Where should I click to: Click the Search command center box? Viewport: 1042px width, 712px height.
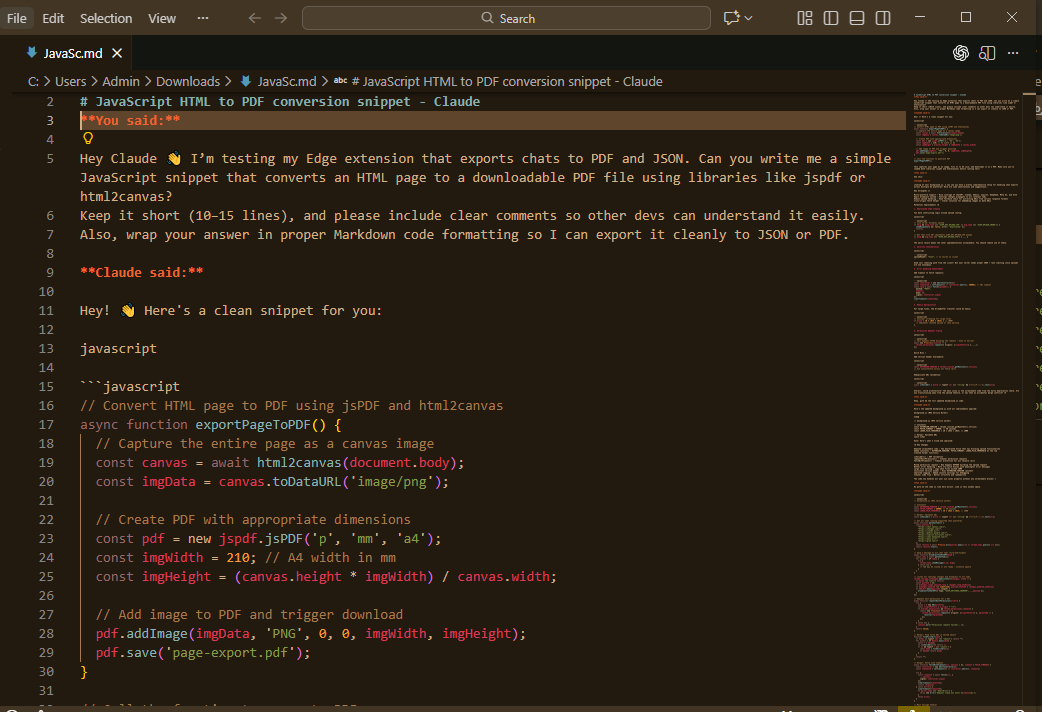pos(507,18)
